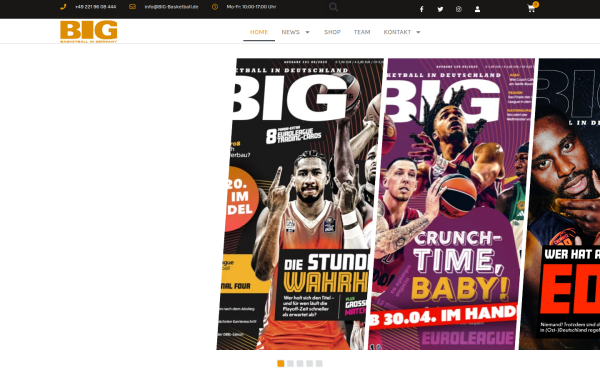The image size is (600, 375).
Task: Click phone number +49 221 96 08 444
Action: (96, 7)
